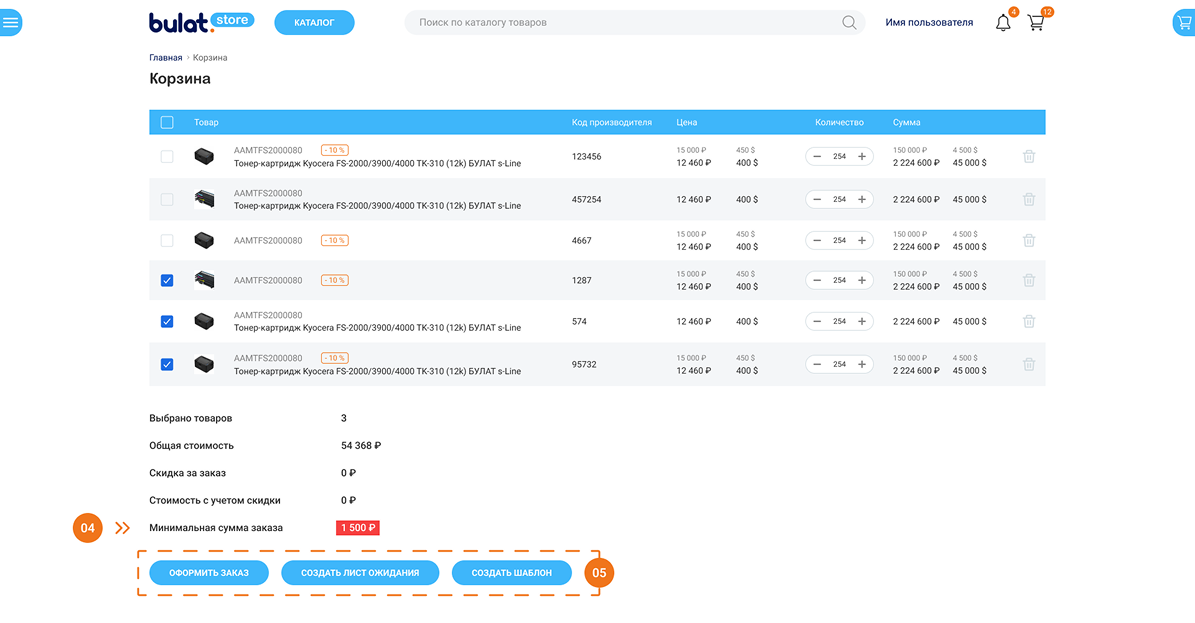Delete the row with manufacturer code 4667
Image resolution: width=1195 pixels, height=623 pixels.
(x=1028, y=241)
